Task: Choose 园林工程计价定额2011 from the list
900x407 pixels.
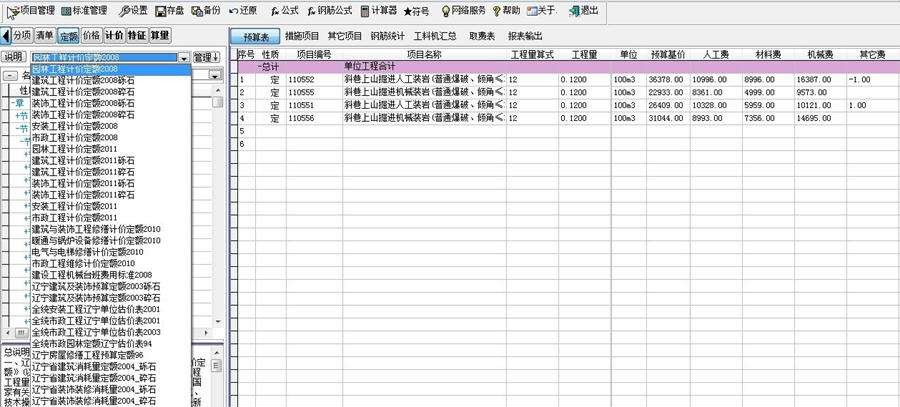Action: tap(75, 149)
